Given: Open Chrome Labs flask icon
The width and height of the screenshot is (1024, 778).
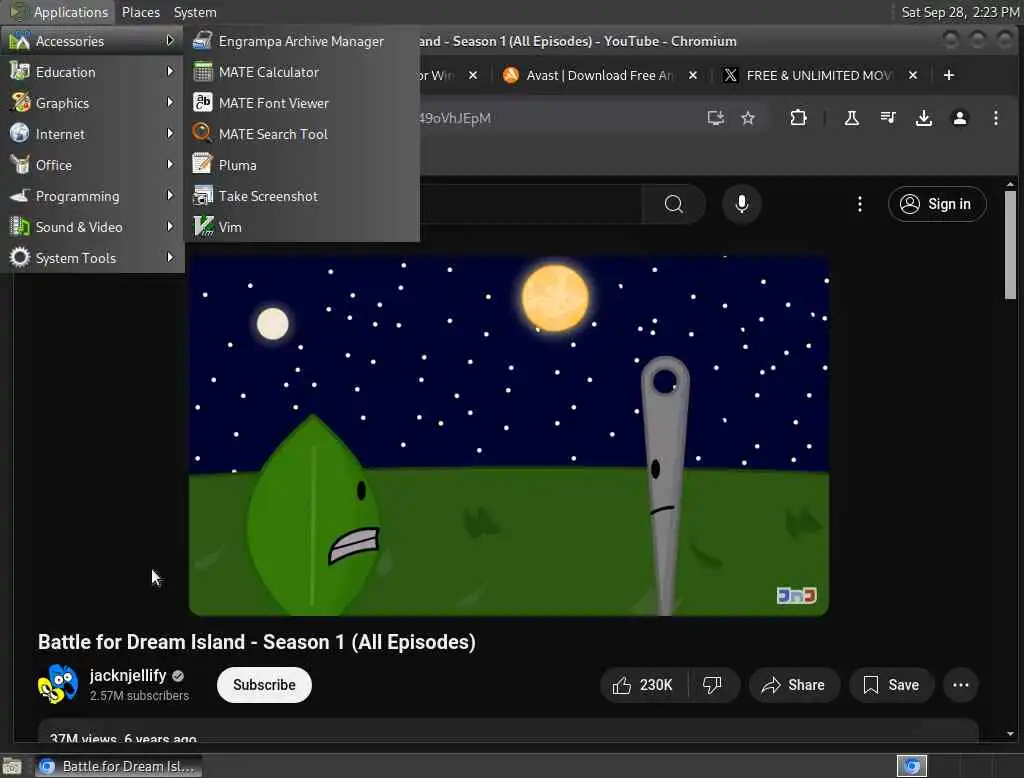Looking at the screenshot, I should [x=852, y=118].
